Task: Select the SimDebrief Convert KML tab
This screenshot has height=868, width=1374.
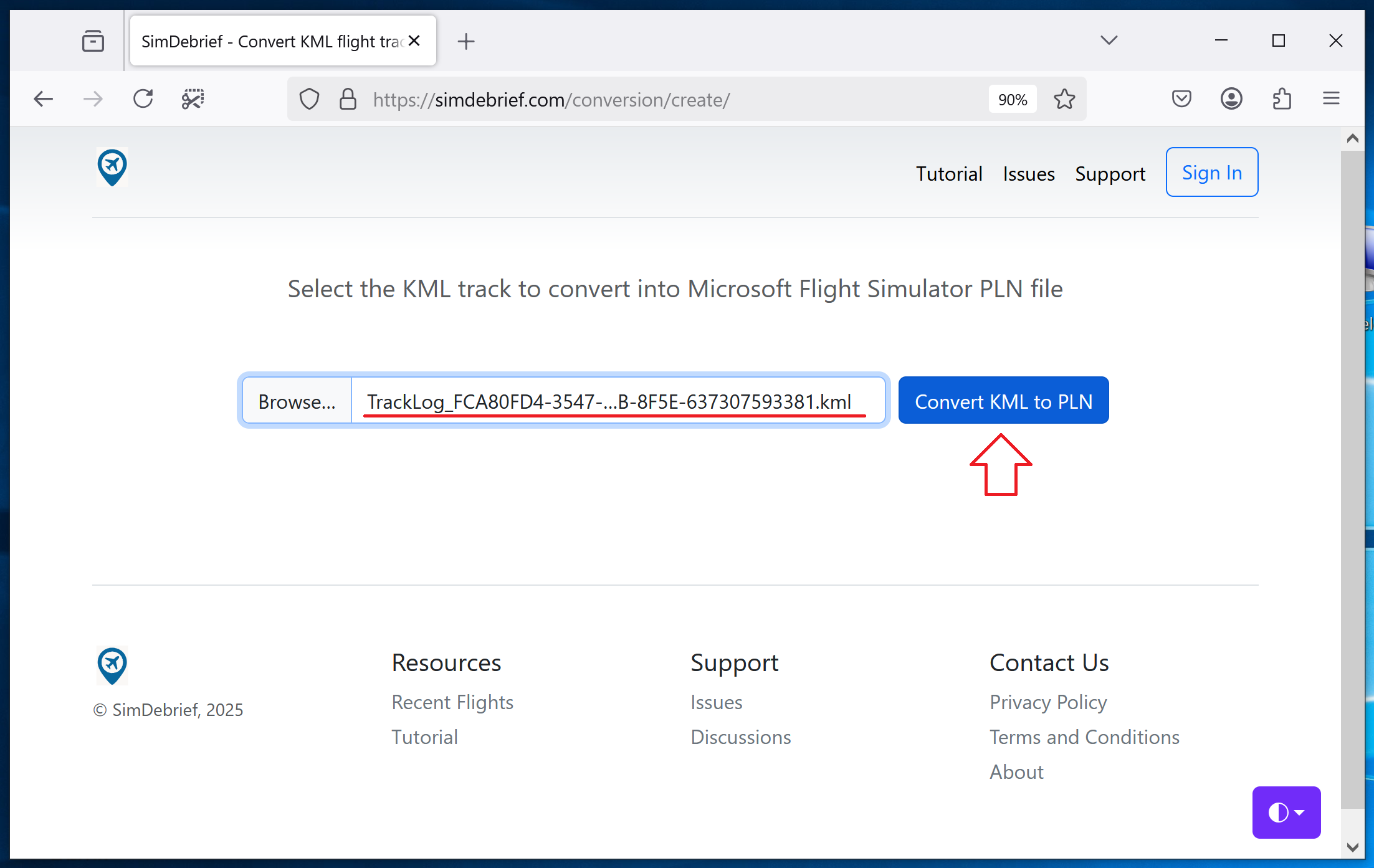Action: point(283,41)
